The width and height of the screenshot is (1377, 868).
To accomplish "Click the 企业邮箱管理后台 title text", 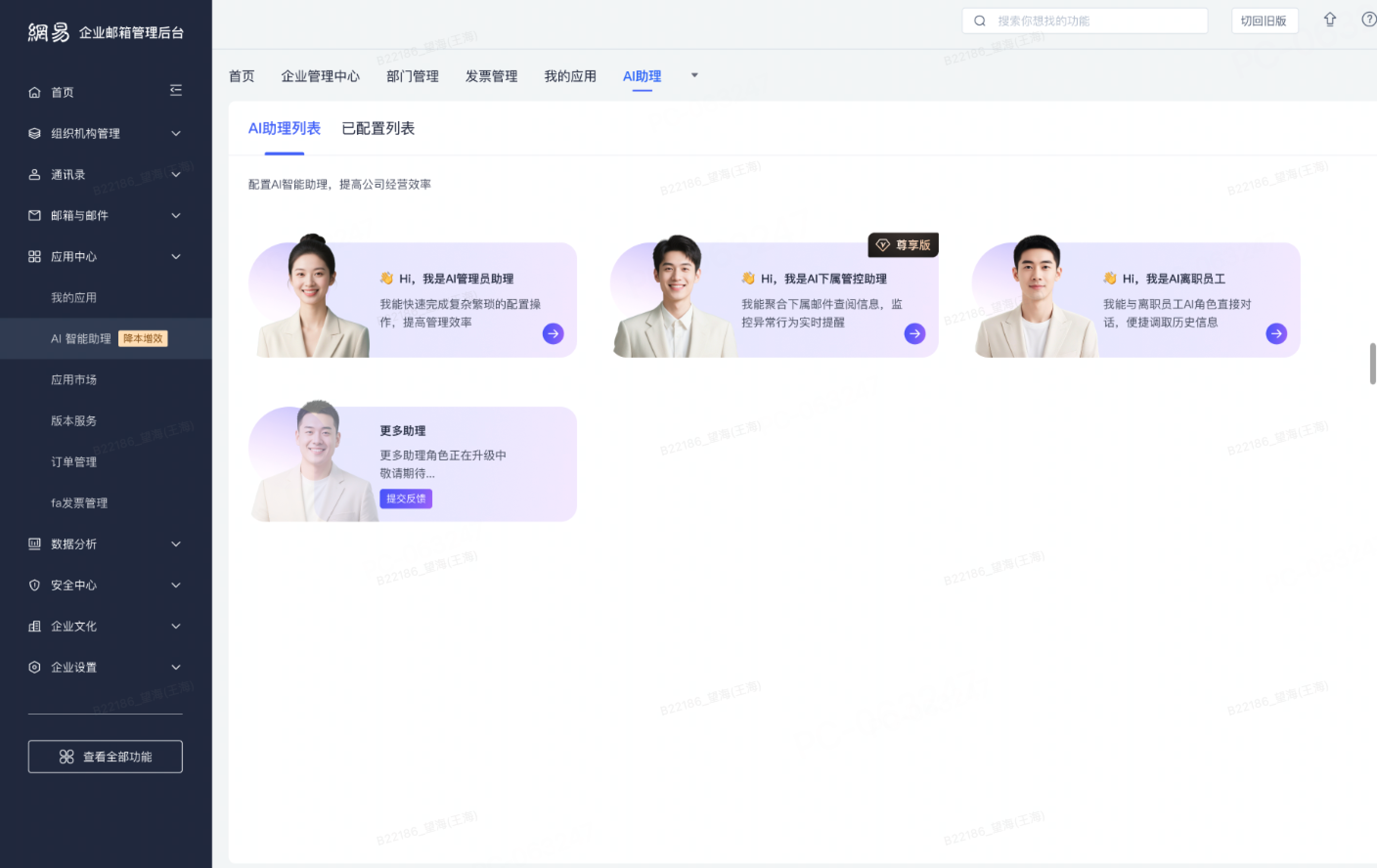I will tap(132, 33).
